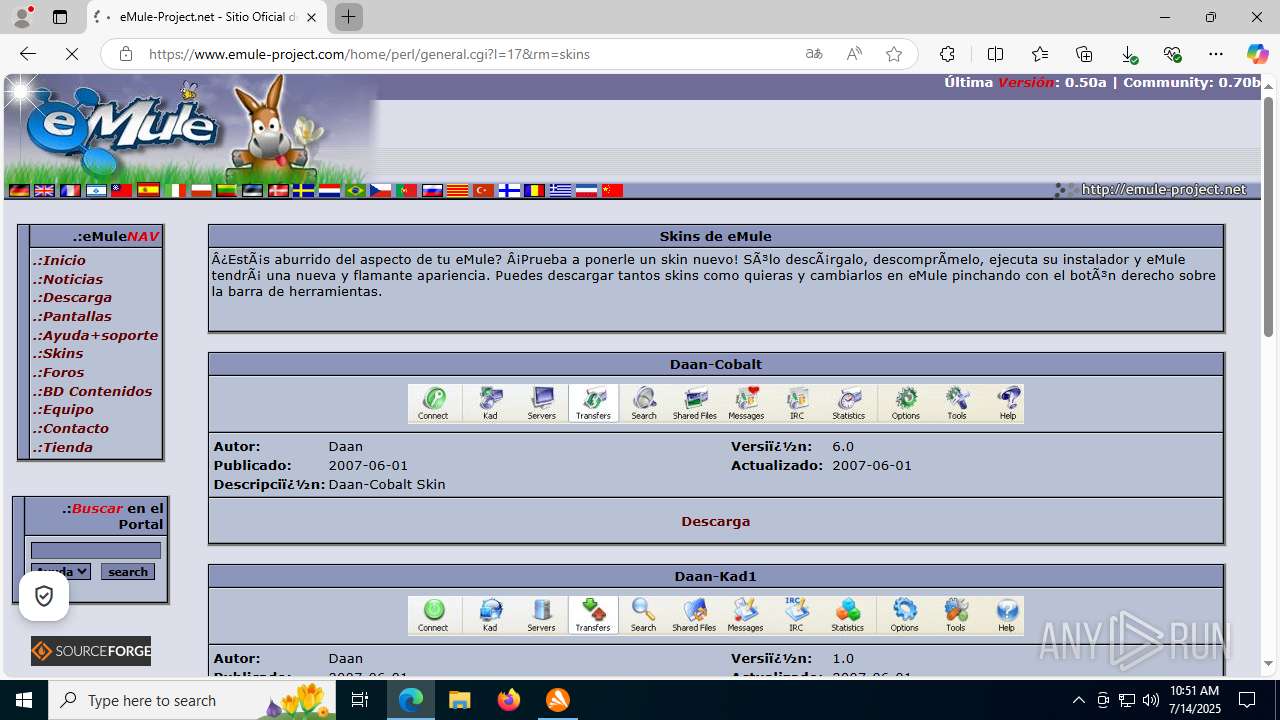This screenshot has height=720, width=1280.
Task: Open a new browser tab
Action: click(348, 17)
